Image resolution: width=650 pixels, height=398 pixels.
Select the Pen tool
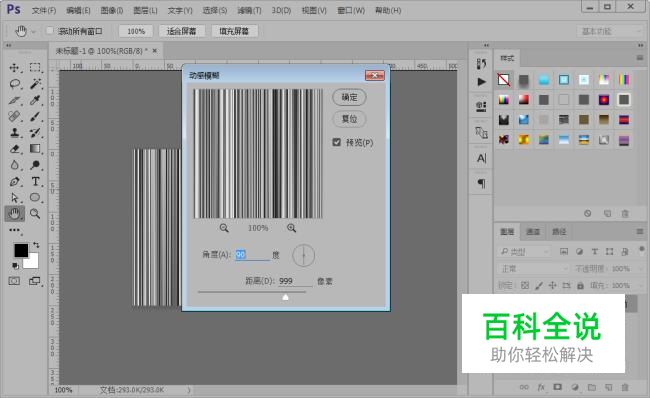coord(15,181)
